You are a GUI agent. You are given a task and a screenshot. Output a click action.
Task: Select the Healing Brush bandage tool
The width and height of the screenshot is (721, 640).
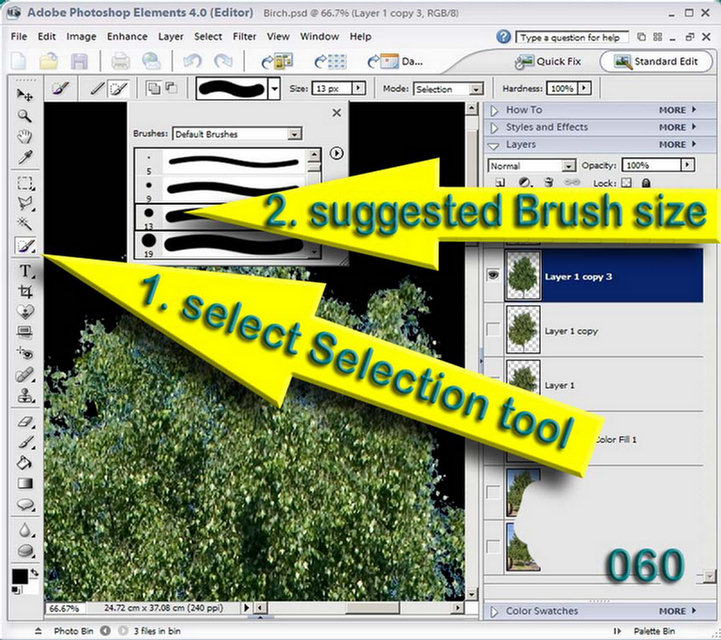tap(25, 375)
